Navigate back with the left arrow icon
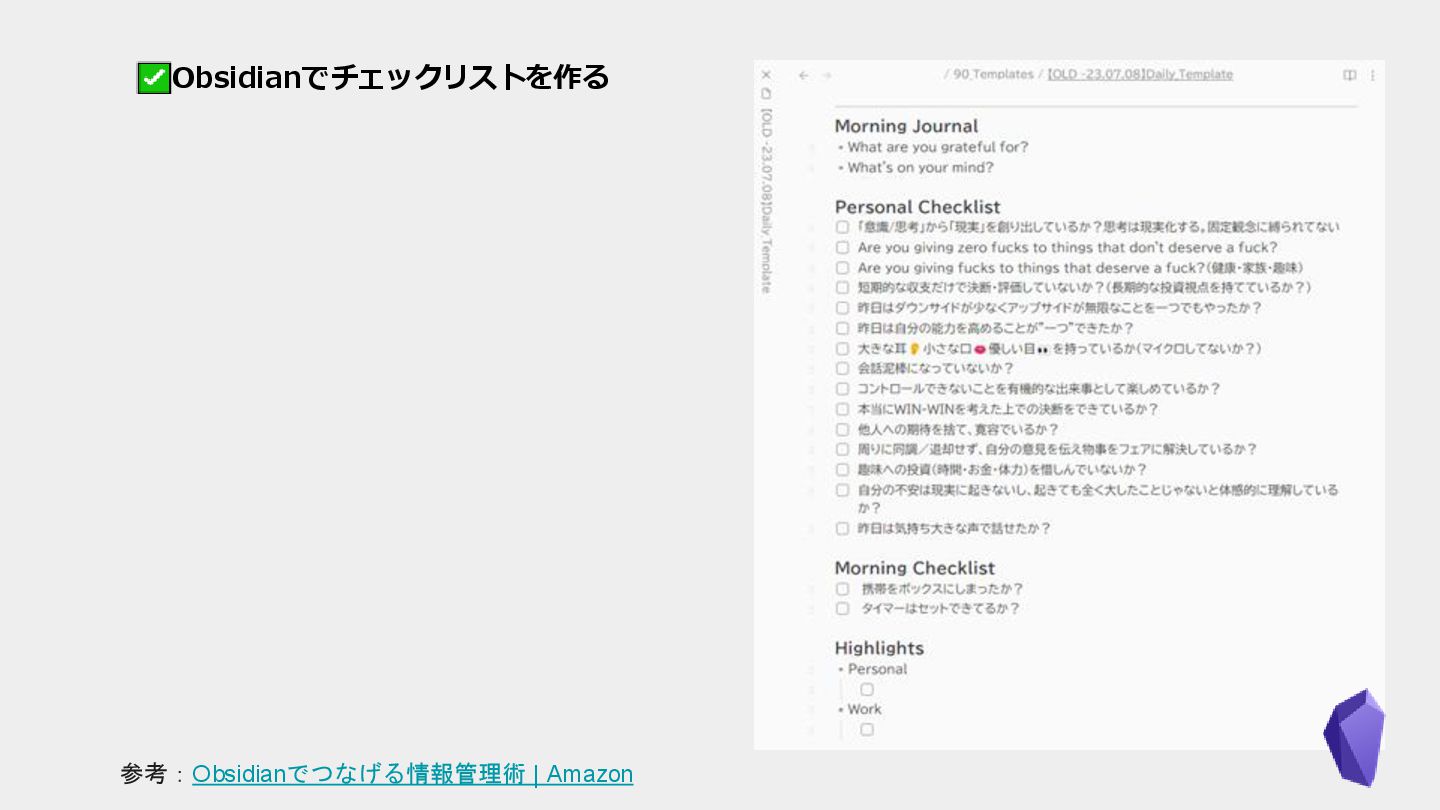This screenshot has height=810, width=1440. click(x=803, y=75)
